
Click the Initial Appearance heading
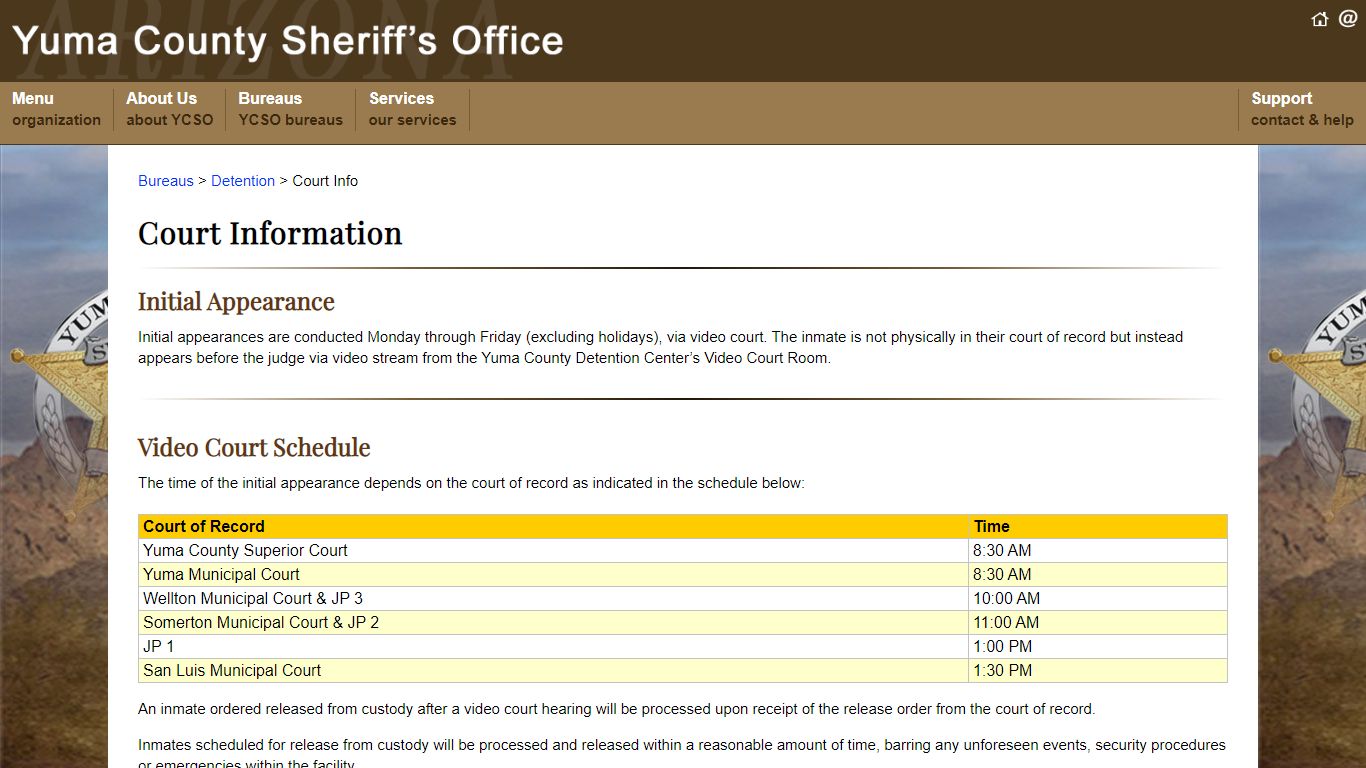(x=236, y=301)
